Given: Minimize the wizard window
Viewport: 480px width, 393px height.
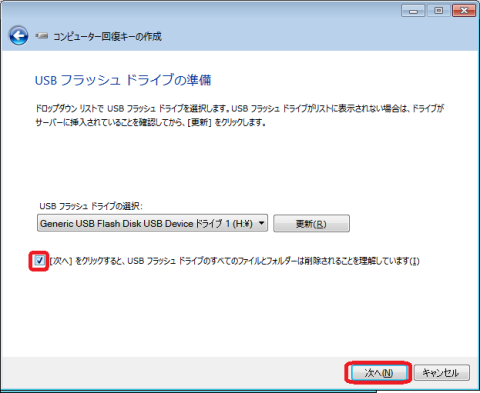Looking at the screenshot, I should tap(413, 11).
